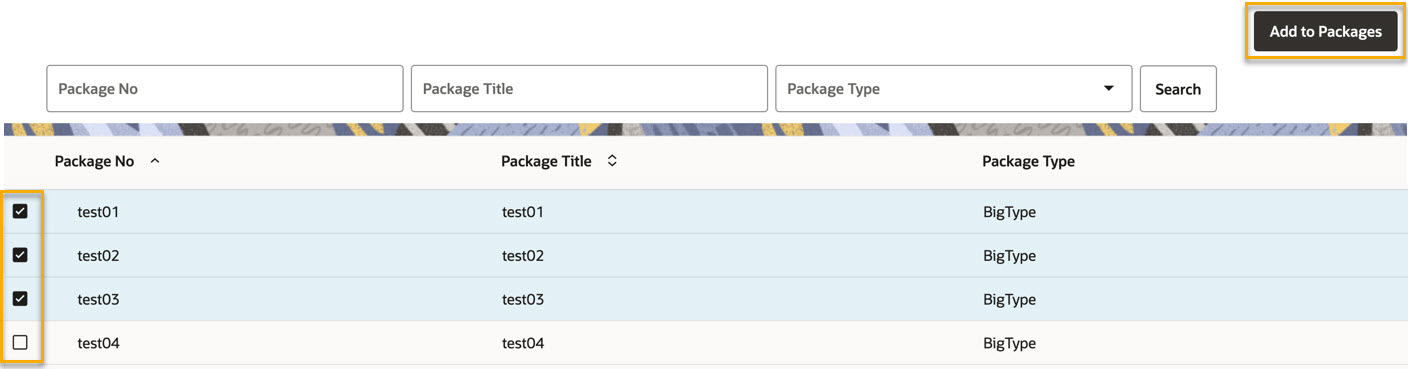This screenshot has height=369, width=1408.
Task: Uncheck the test01 row checkbox
Action: tap(20, 211)
